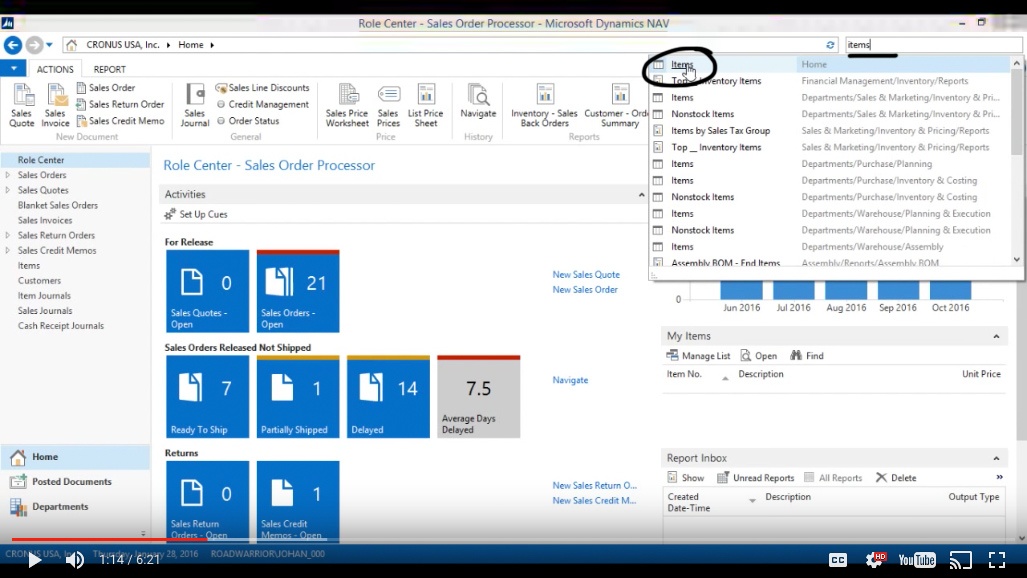Viewport: 1027px width, 578px height.
Task: Open Blanket Sales Orders list
Action: pos(58,205)
